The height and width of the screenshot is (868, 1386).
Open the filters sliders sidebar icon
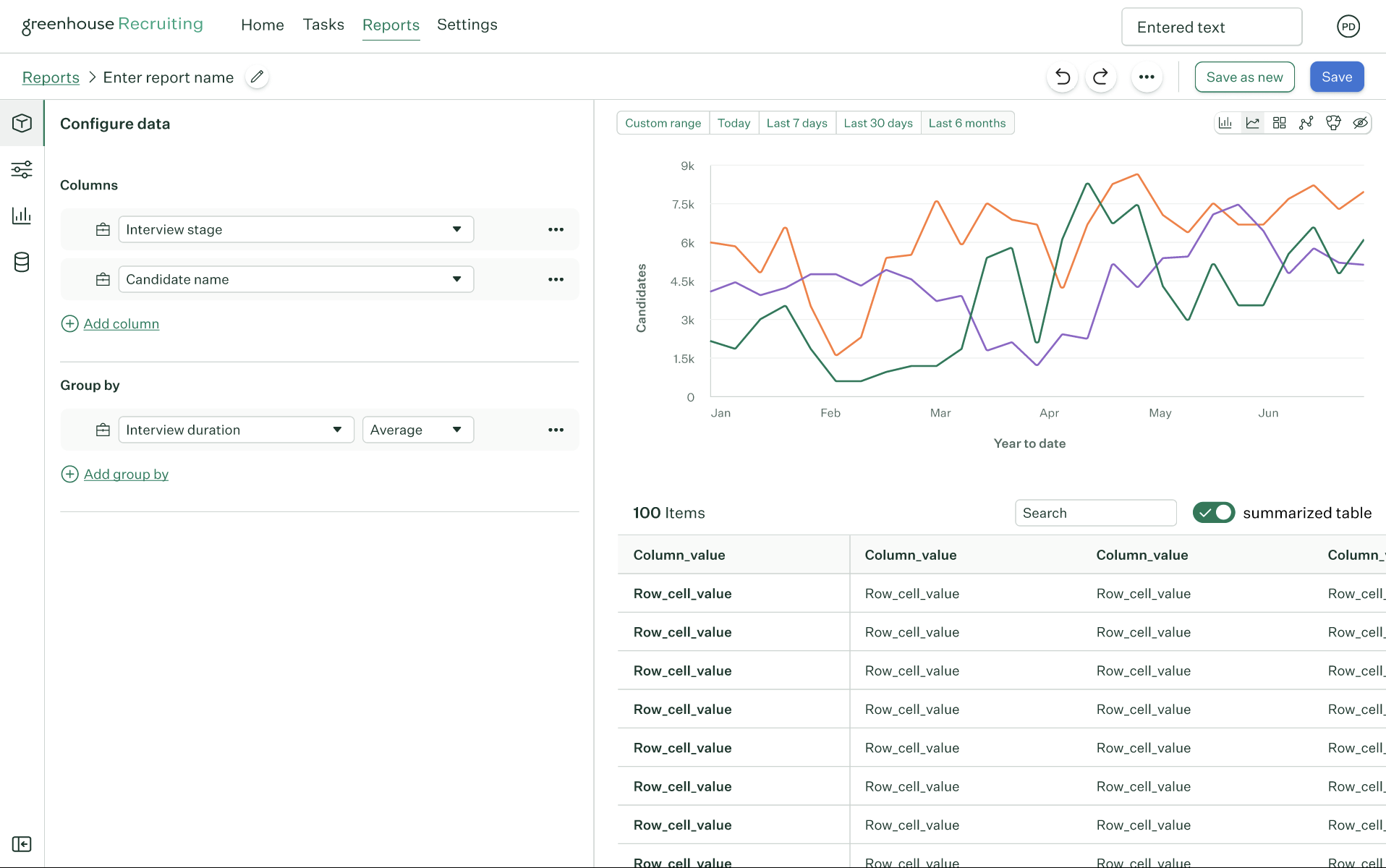coord(22,169)
